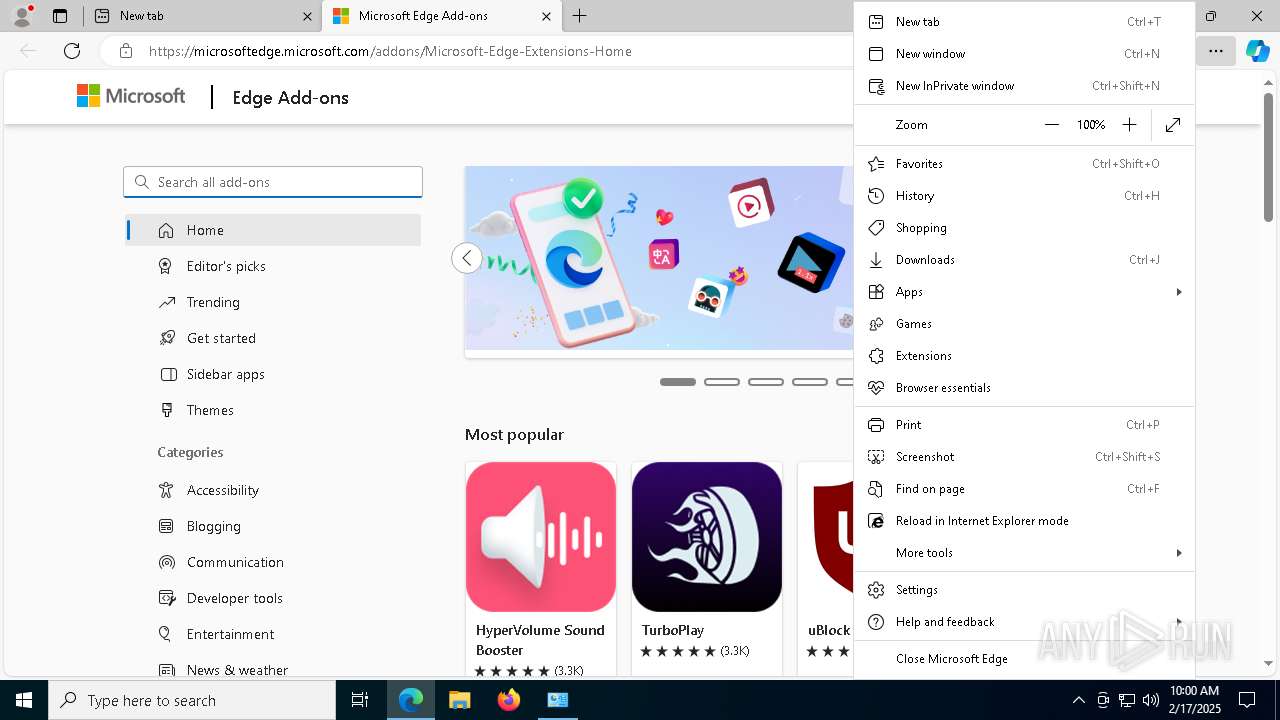Open History from the menu
The height and width of the screenshot is (720, 1280).
pos(1025,196)
